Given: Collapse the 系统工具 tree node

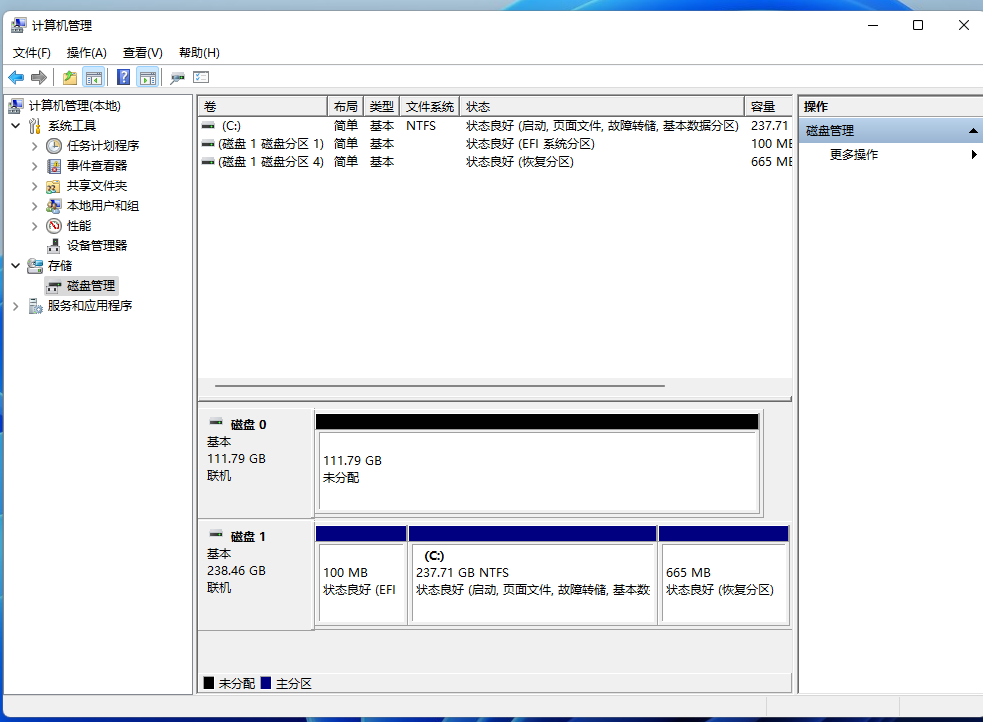Looking at the screenshot, I should coord(16,125).
